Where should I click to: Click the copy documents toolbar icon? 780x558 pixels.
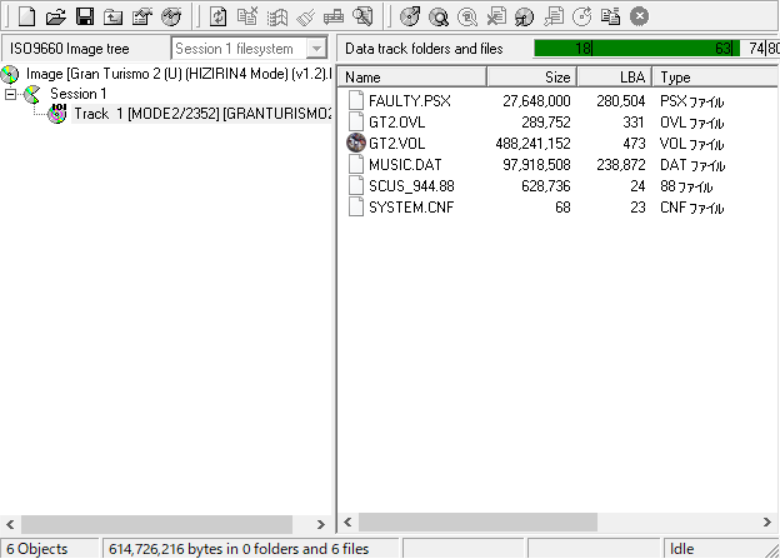(x=610, y=16)
